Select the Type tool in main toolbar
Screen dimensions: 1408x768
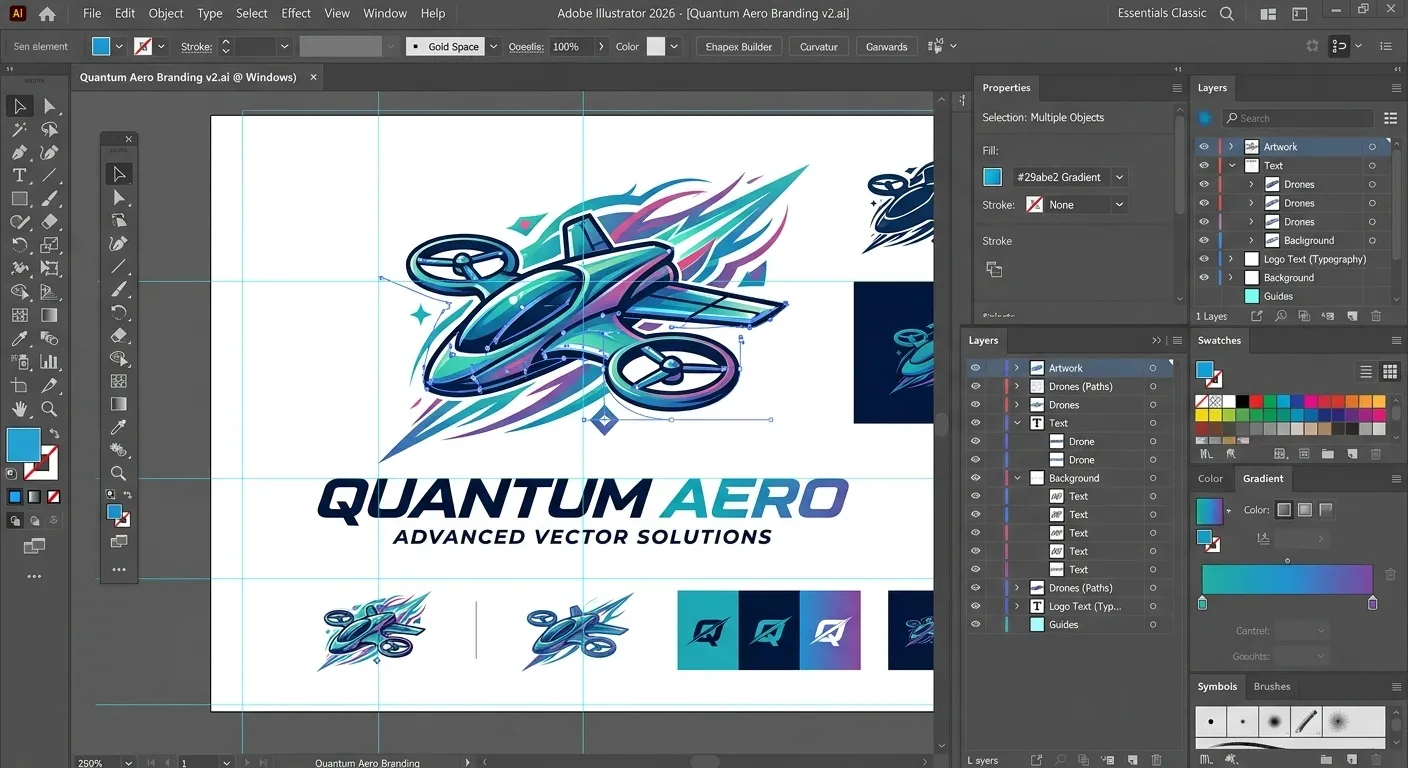point(19,175)
